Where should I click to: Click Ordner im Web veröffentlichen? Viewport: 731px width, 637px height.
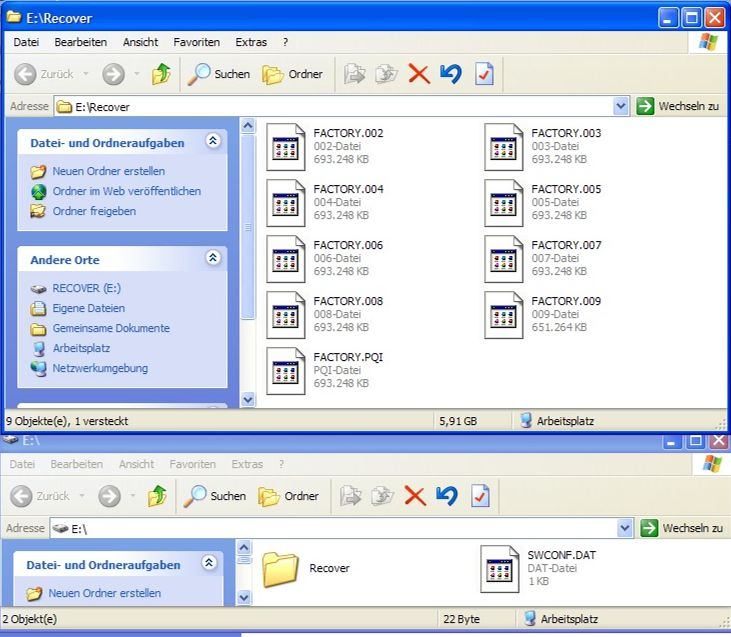(126, 191)
